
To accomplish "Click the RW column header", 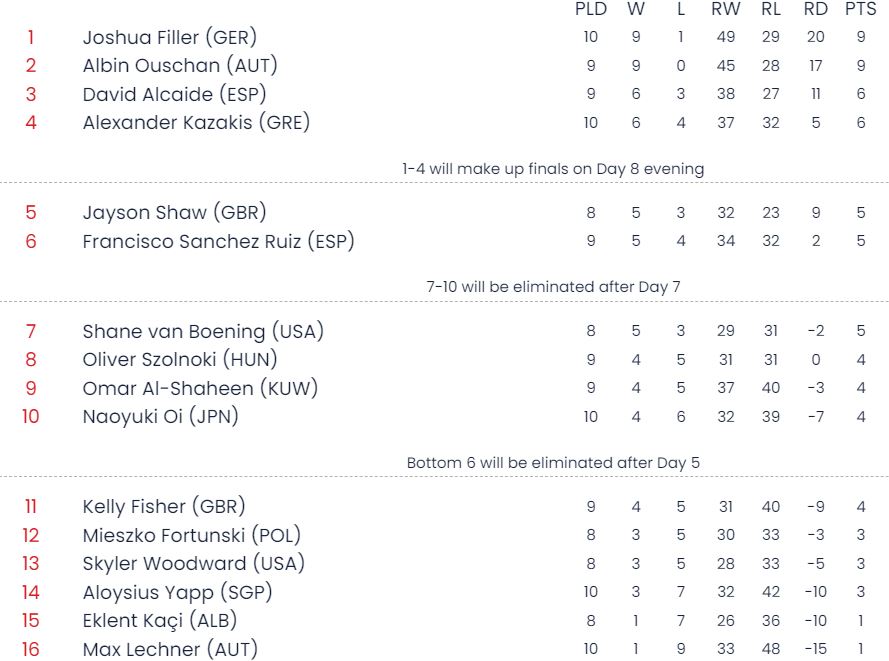I will 726,9.
